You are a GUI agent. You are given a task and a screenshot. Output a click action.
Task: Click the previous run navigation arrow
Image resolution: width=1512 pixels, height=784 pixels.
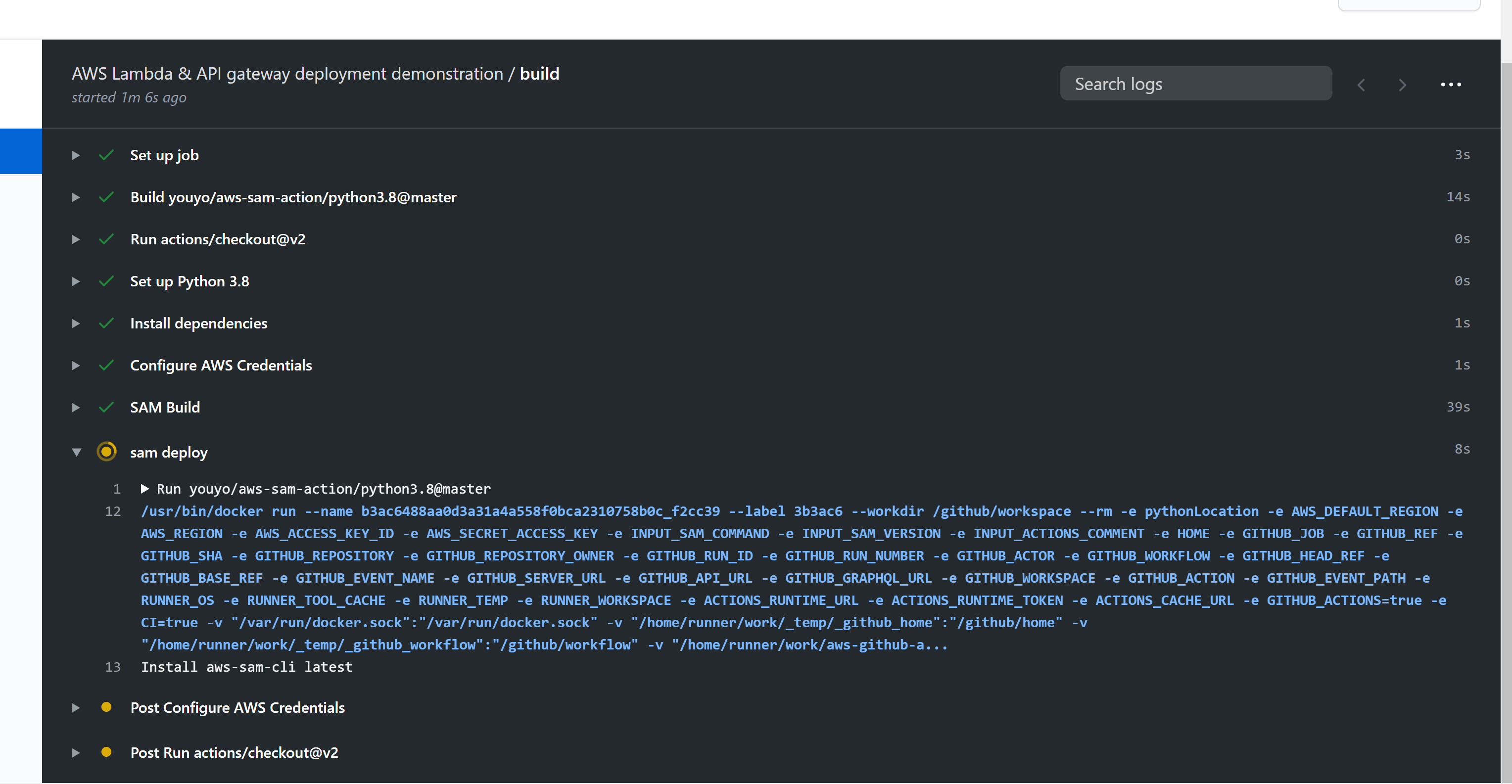click(1361, 85)
